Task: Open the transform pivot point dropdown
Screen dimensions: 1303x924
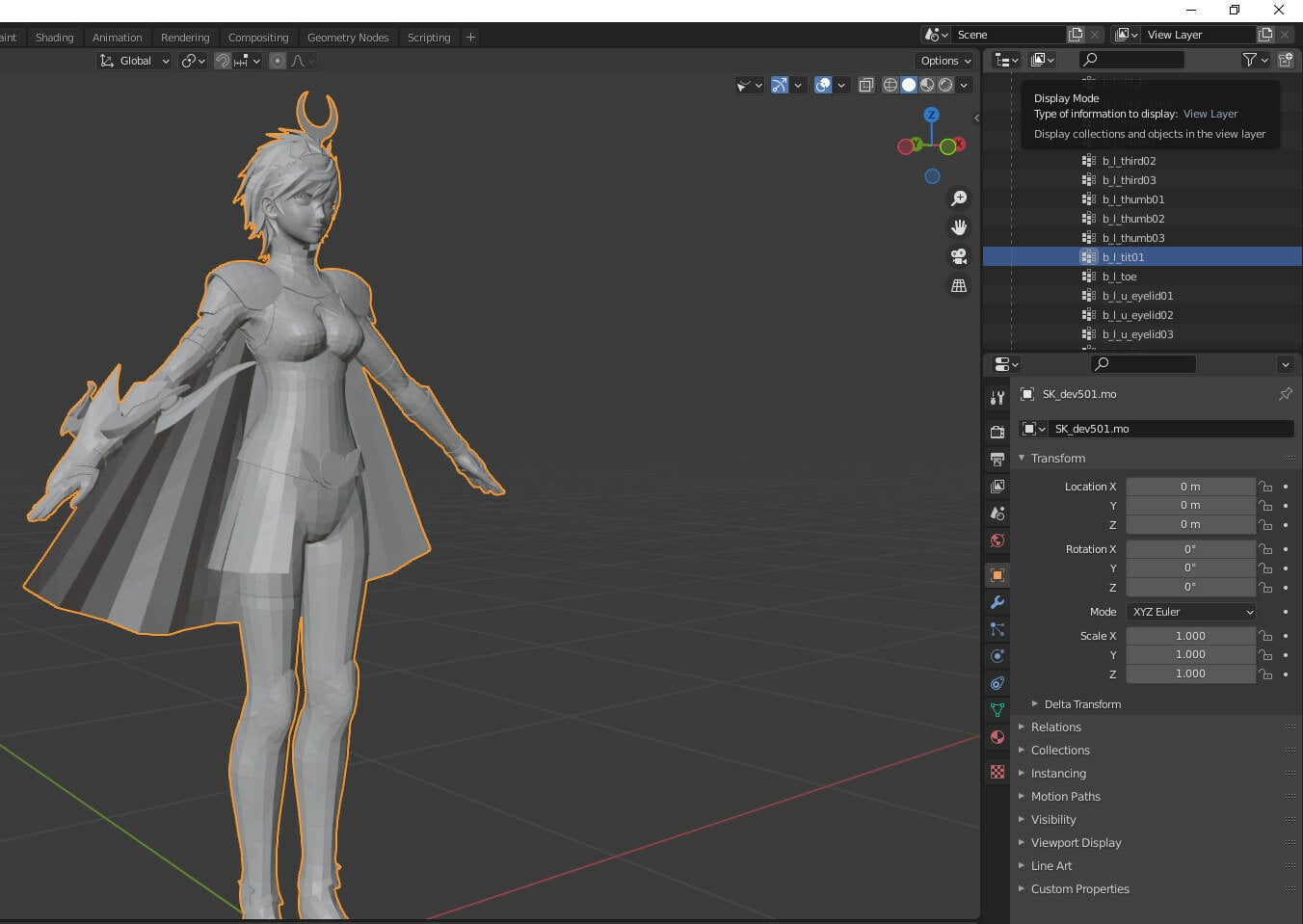Action: [193, 61]
